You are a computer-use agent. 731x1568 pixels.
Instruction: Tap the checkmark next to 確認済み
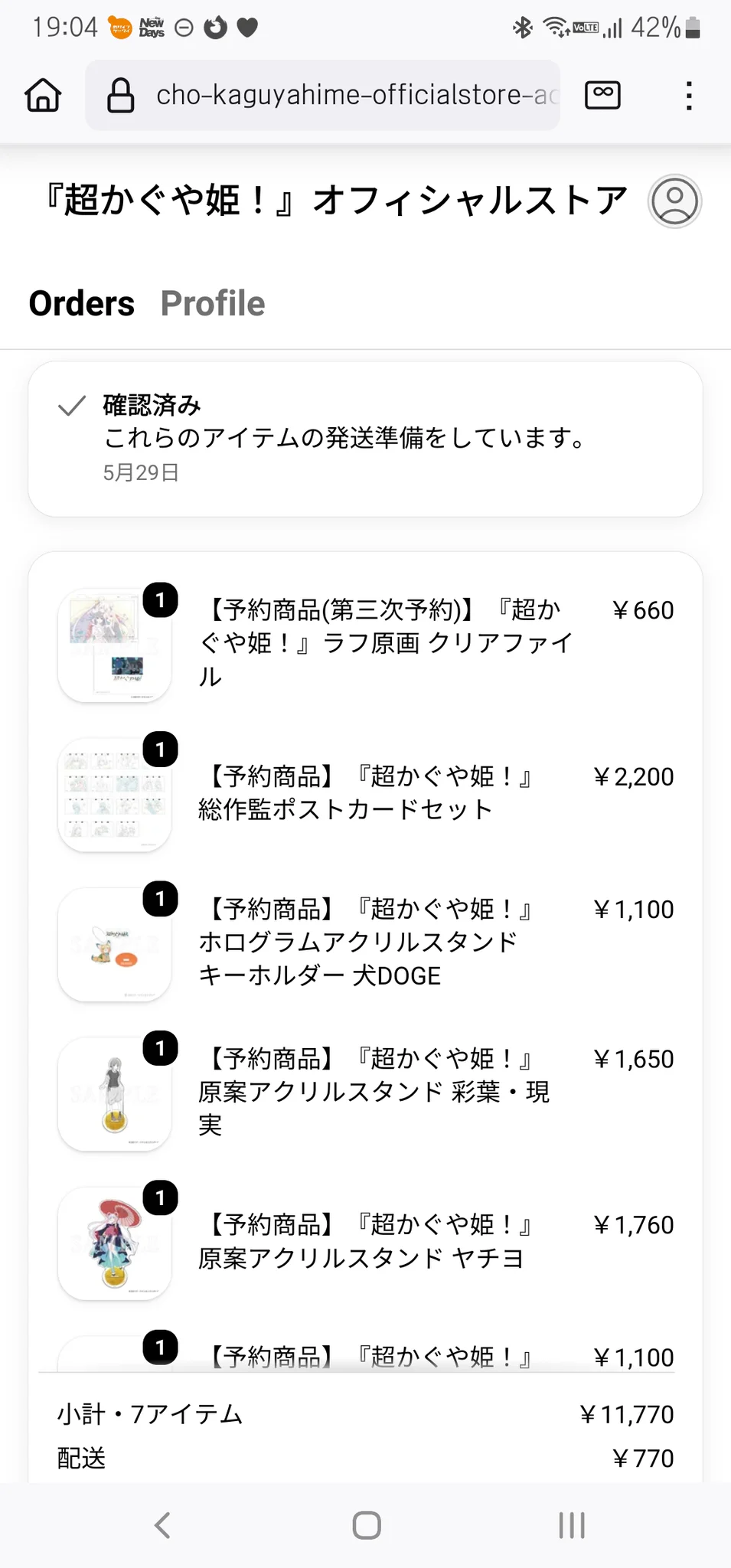[x=72, y=406]
